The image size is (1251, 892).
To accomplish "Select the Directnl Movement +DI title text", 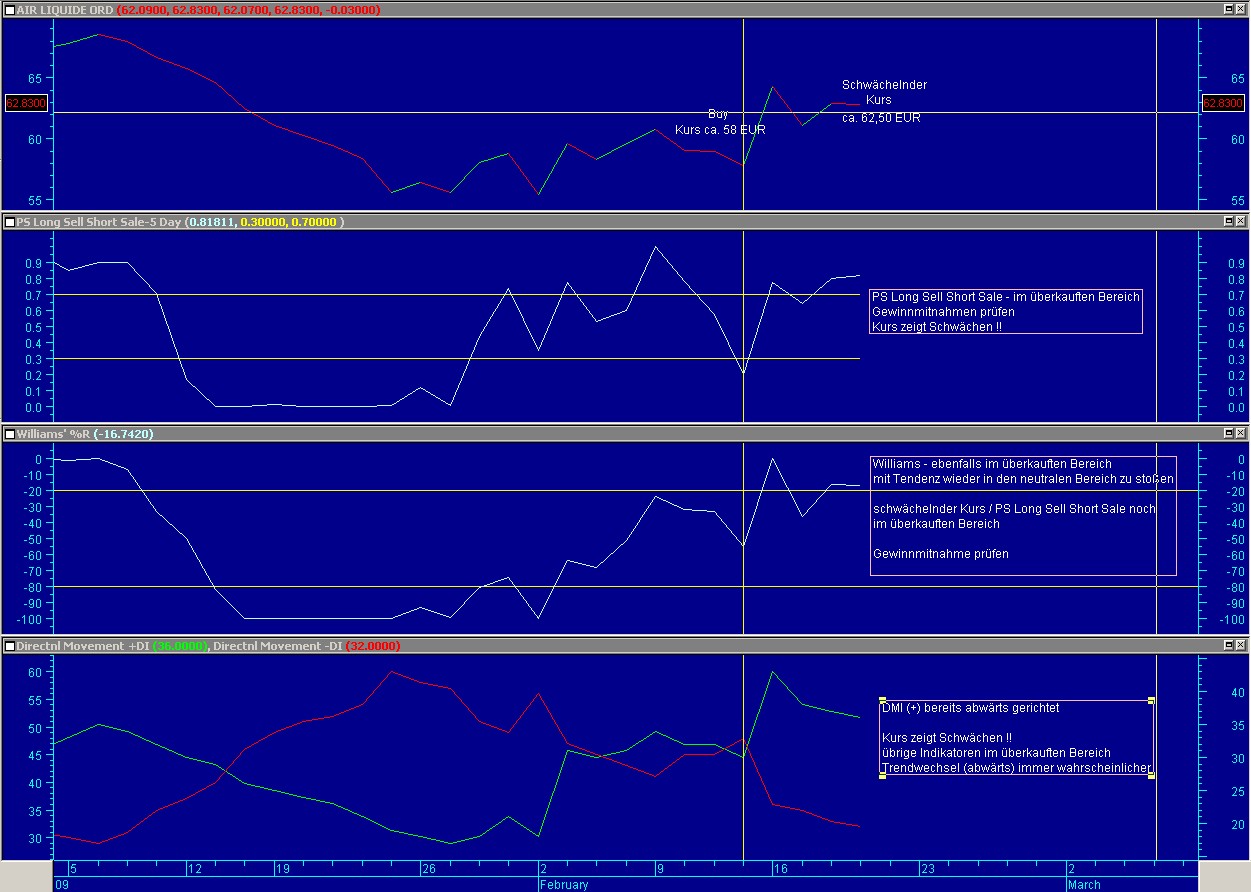I will (x=83, y=646).
